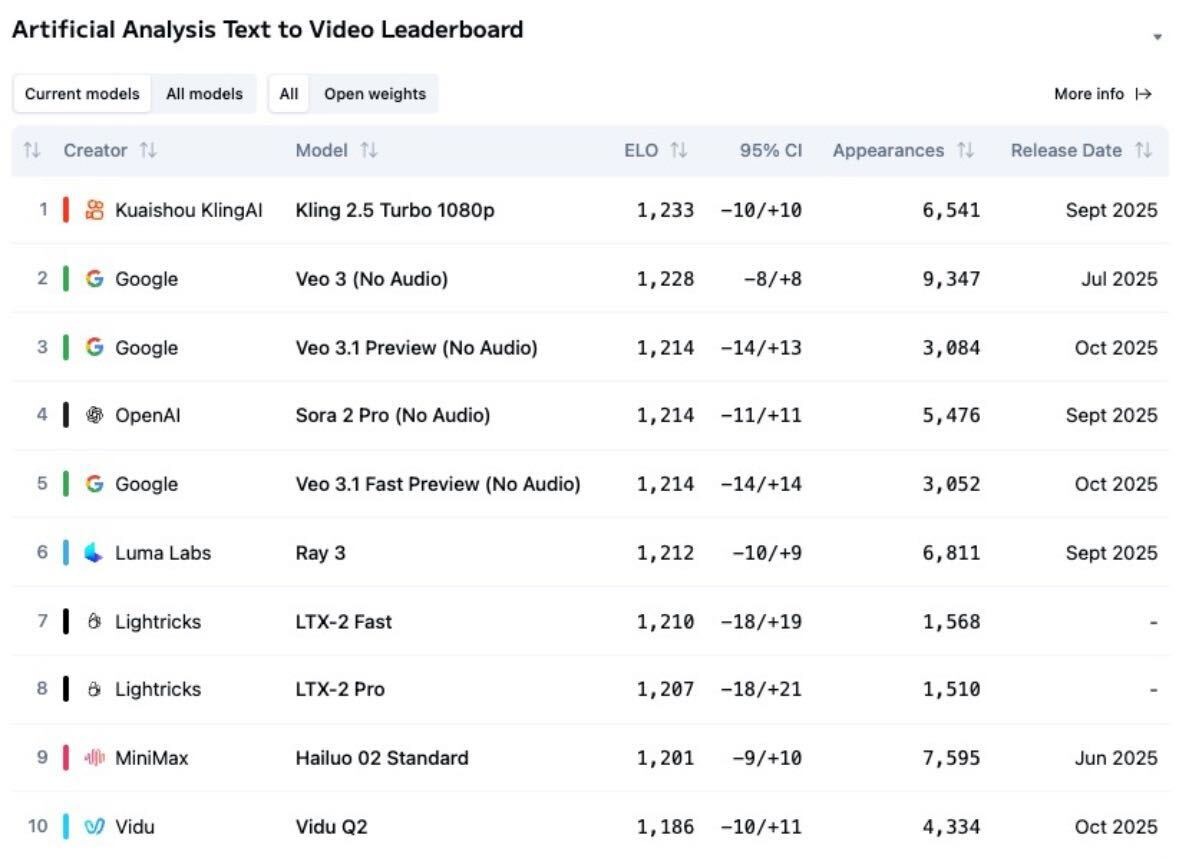Select the Veo 3 (No Audio) model name
Screen dimensions: 1179x859
[x=371, y=279]
